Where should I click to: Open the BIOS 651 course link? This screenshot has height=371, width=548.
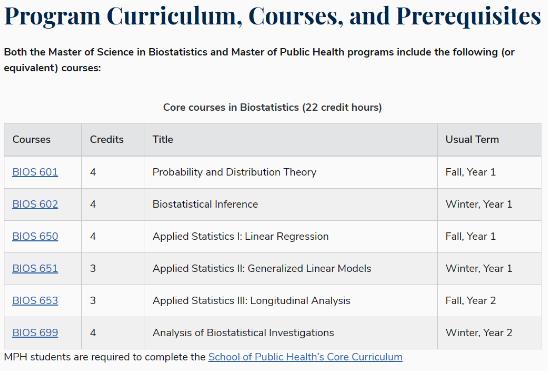click(35, 268)
